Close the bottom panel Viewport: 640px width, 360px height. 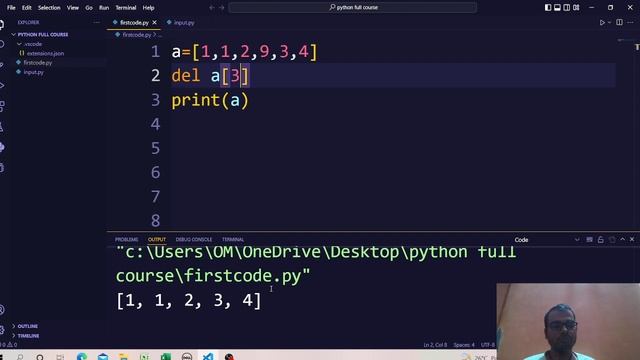(632, 240)
